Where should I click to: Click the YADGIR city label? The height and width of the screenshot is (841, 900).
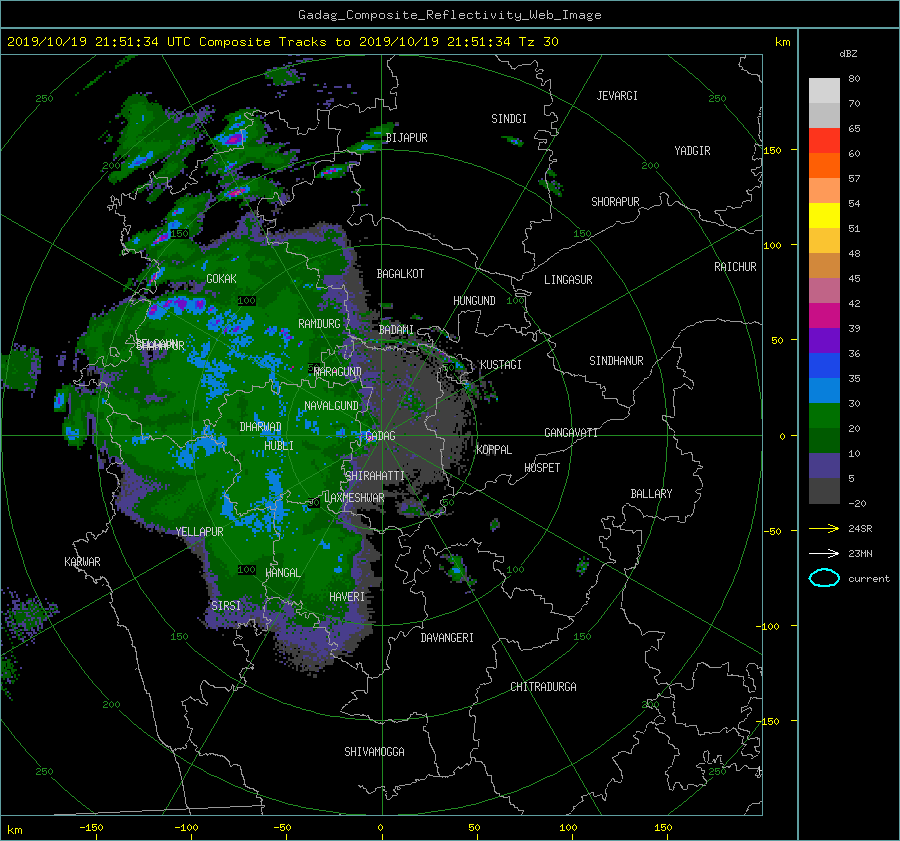693,151
